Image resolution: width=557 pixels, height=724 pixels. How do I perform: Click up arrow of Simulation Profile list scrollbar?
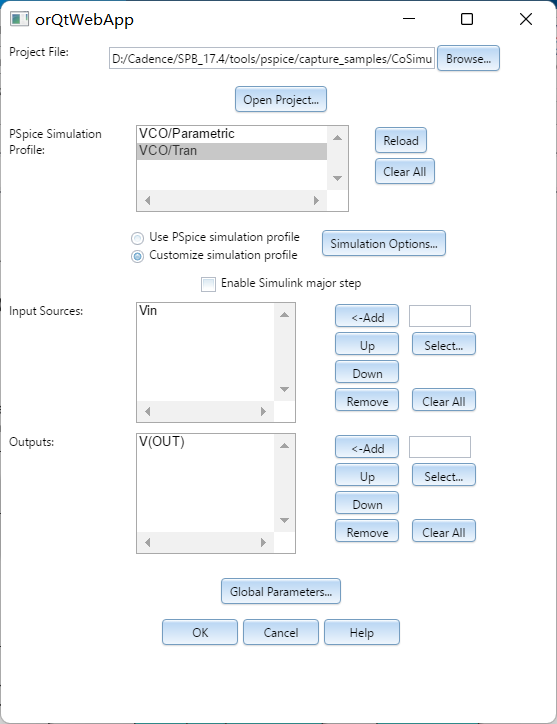point(338,138)
